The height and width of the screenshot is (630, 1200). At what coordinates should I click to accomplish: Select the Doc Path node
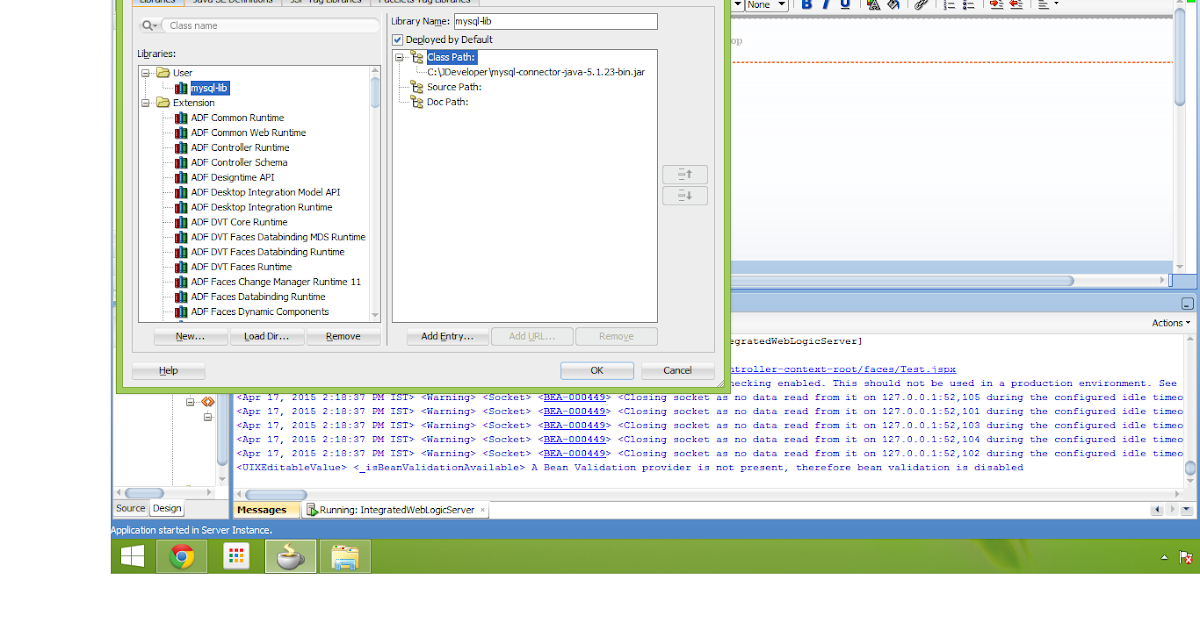pyautogui.click(x=447, y=102)
